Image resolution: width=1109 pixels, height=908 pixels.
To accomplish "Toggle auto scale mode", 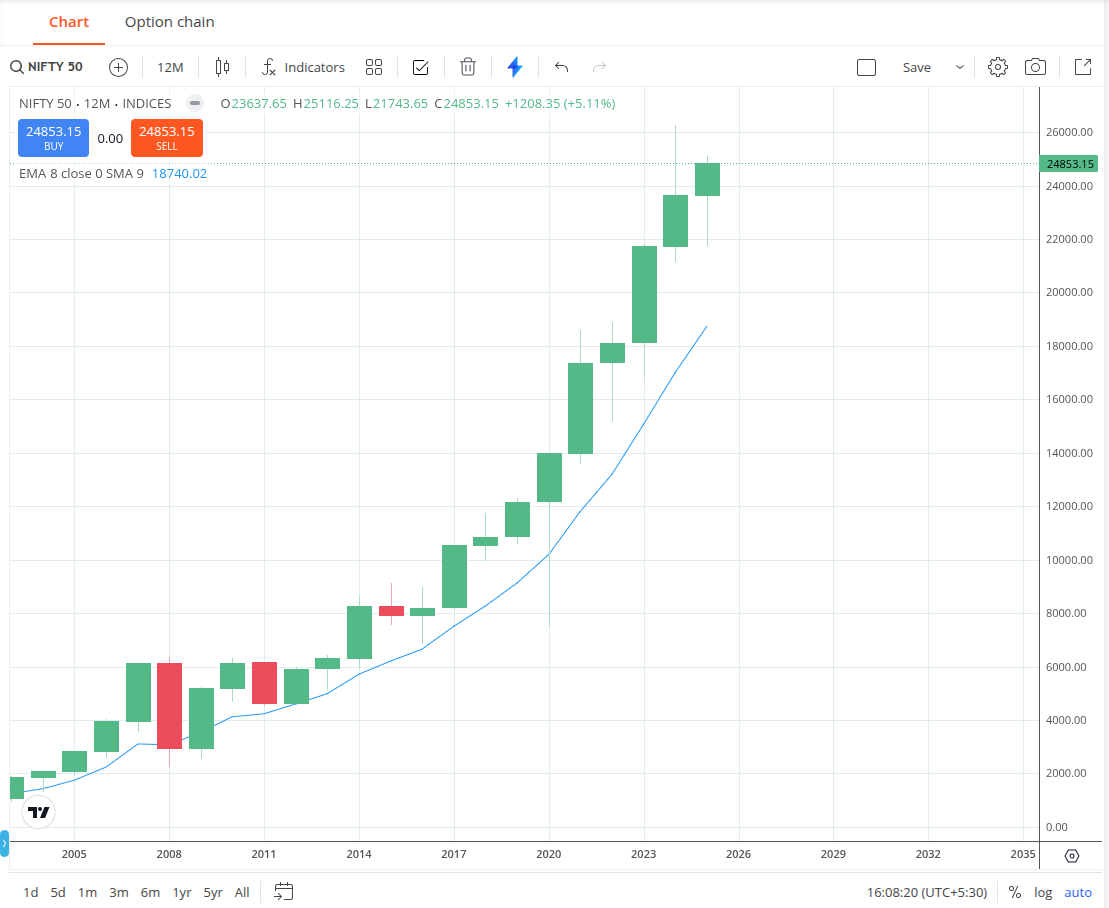I will click(1078, 892).
